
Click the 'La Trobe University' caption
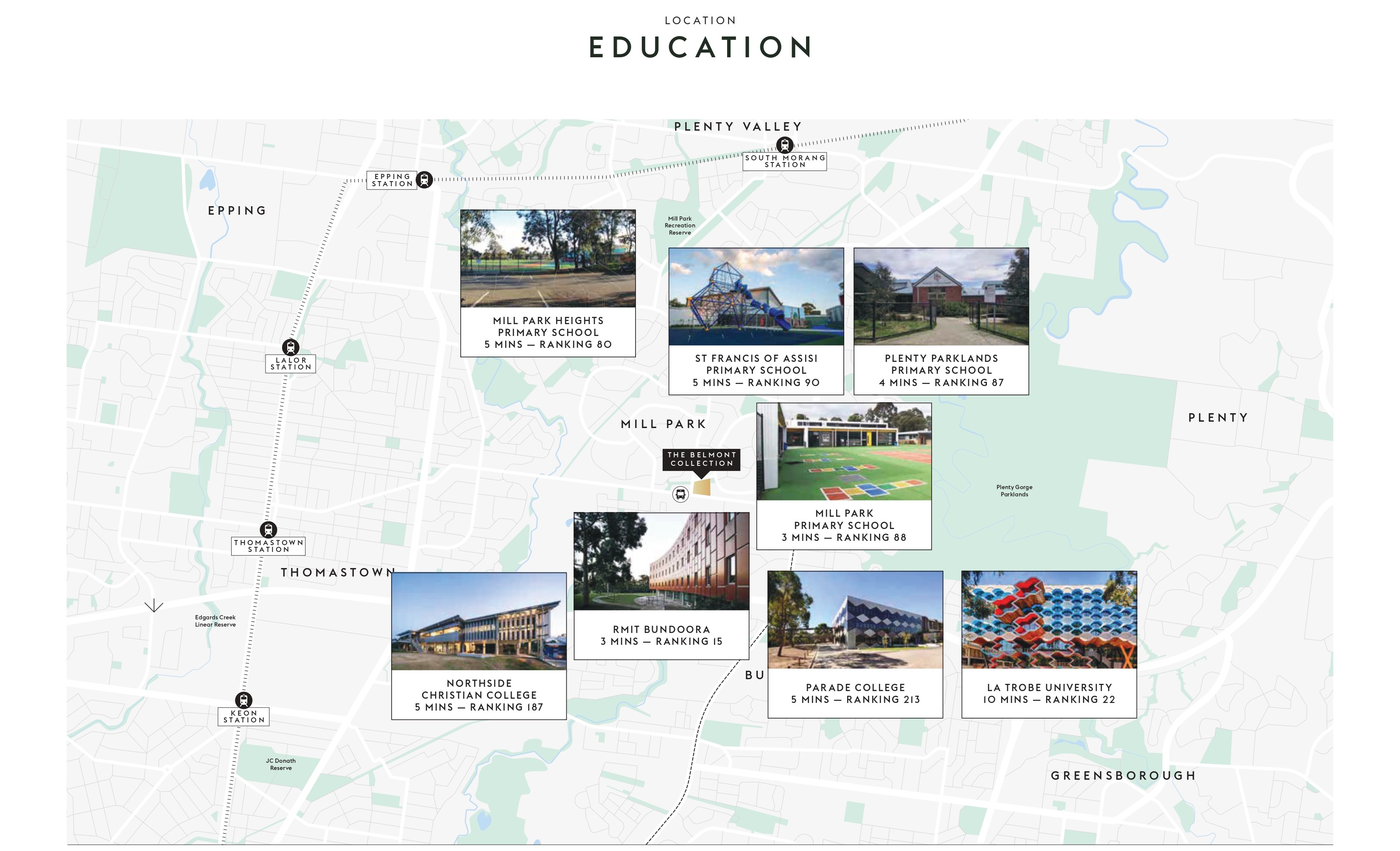1049,687
